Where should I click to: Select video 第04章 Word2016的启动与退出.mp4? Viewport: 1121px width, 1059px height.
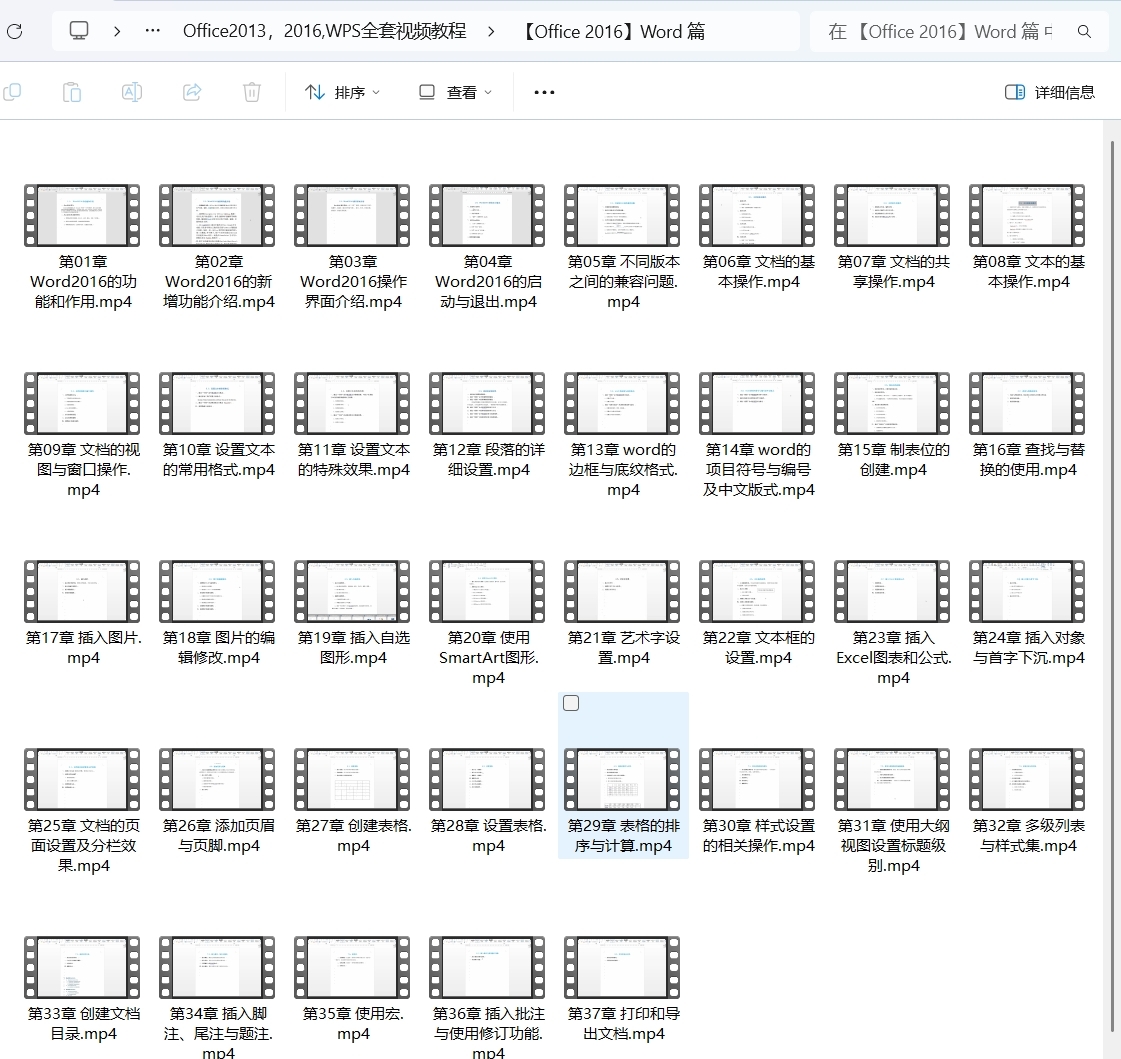pos(488,247)
